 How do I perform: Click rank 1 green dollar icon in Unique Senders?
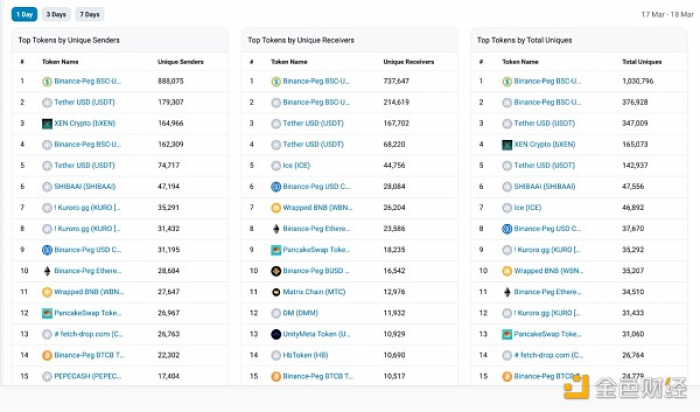point(47,81)
